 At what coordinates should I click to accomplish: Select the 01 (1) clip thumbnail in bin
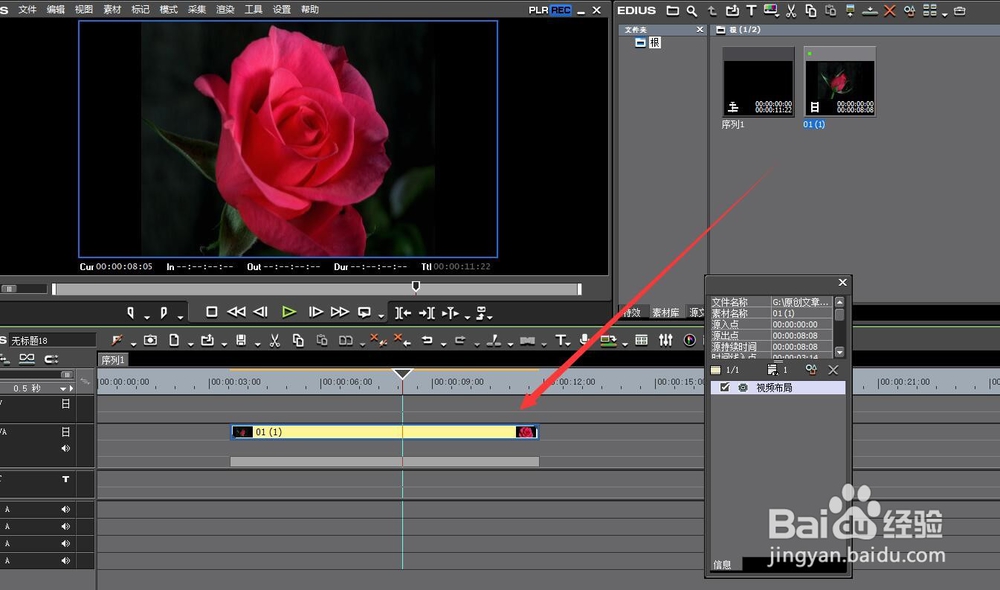coord(840,81)
